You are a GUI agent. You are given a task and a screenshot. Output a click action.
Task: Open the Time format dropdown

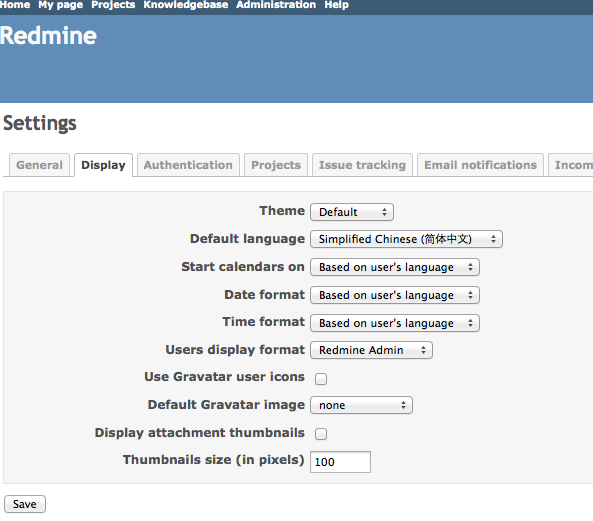coord(395,323)
